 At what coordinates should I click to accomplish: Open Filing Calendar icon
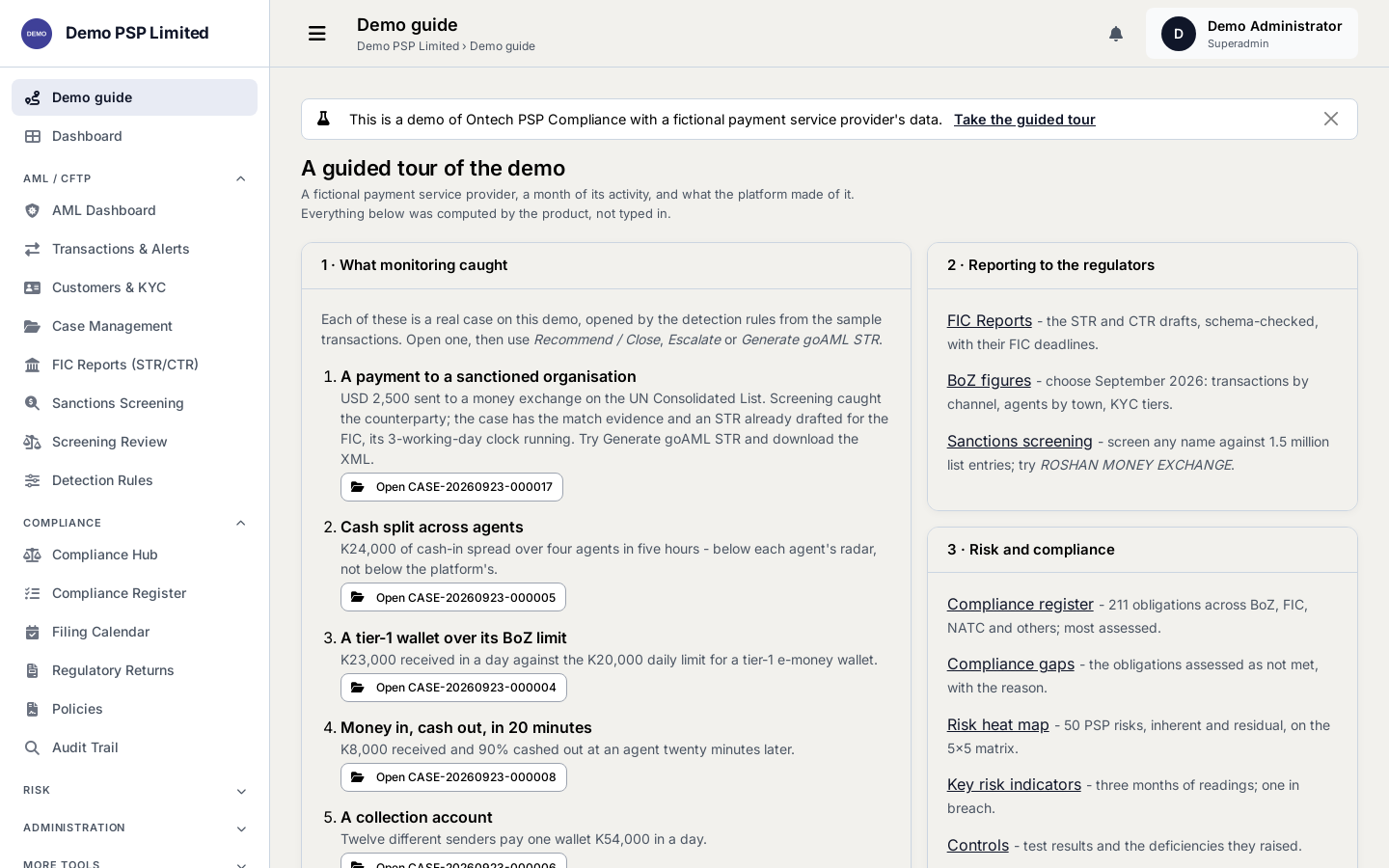32,632
